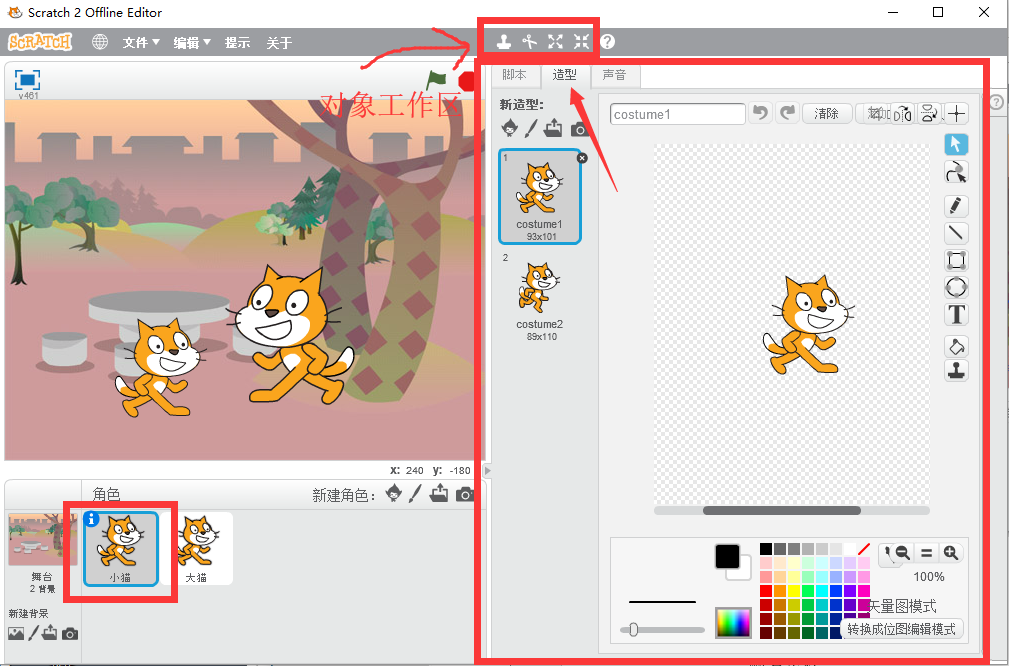
Task: Paint a new sprite
Action: tap(415, 494)
